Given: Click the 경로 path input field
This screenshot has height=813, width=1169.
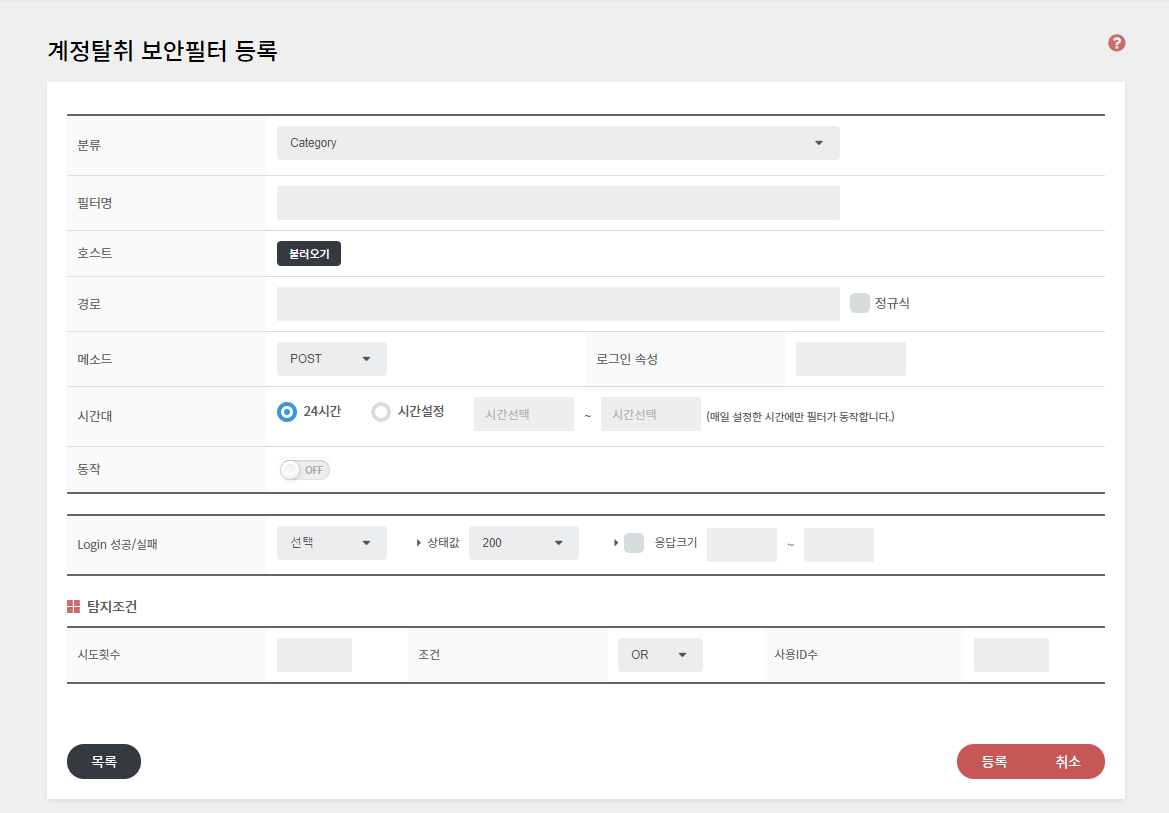Looking at the screenshot, I should tap(557, 304).
